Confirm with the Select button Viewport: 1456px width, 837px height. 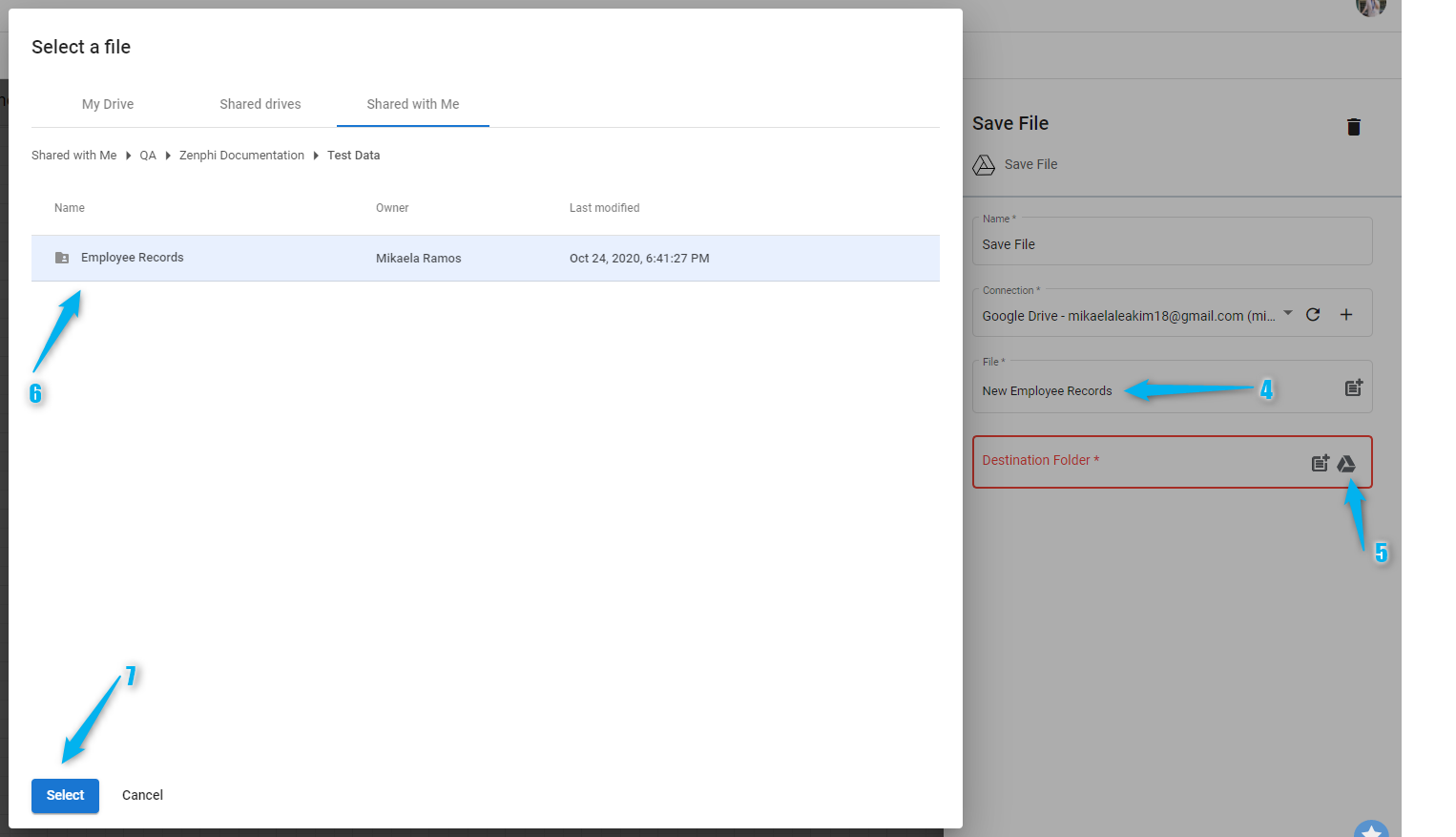[x=65, y=795]
